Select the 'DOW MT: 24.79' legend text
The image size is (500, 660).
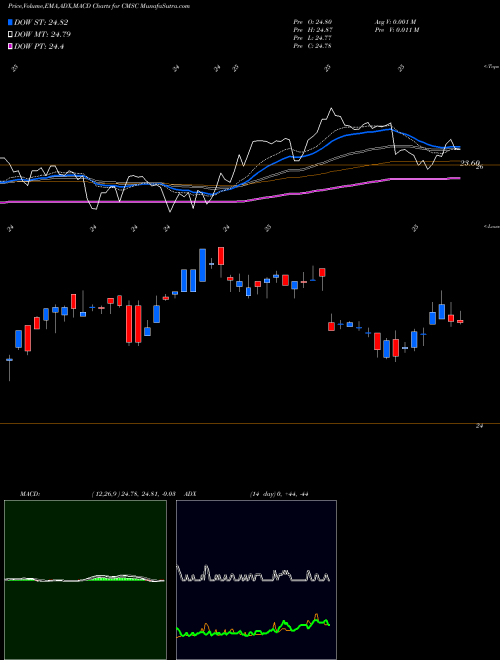[43, 35]
